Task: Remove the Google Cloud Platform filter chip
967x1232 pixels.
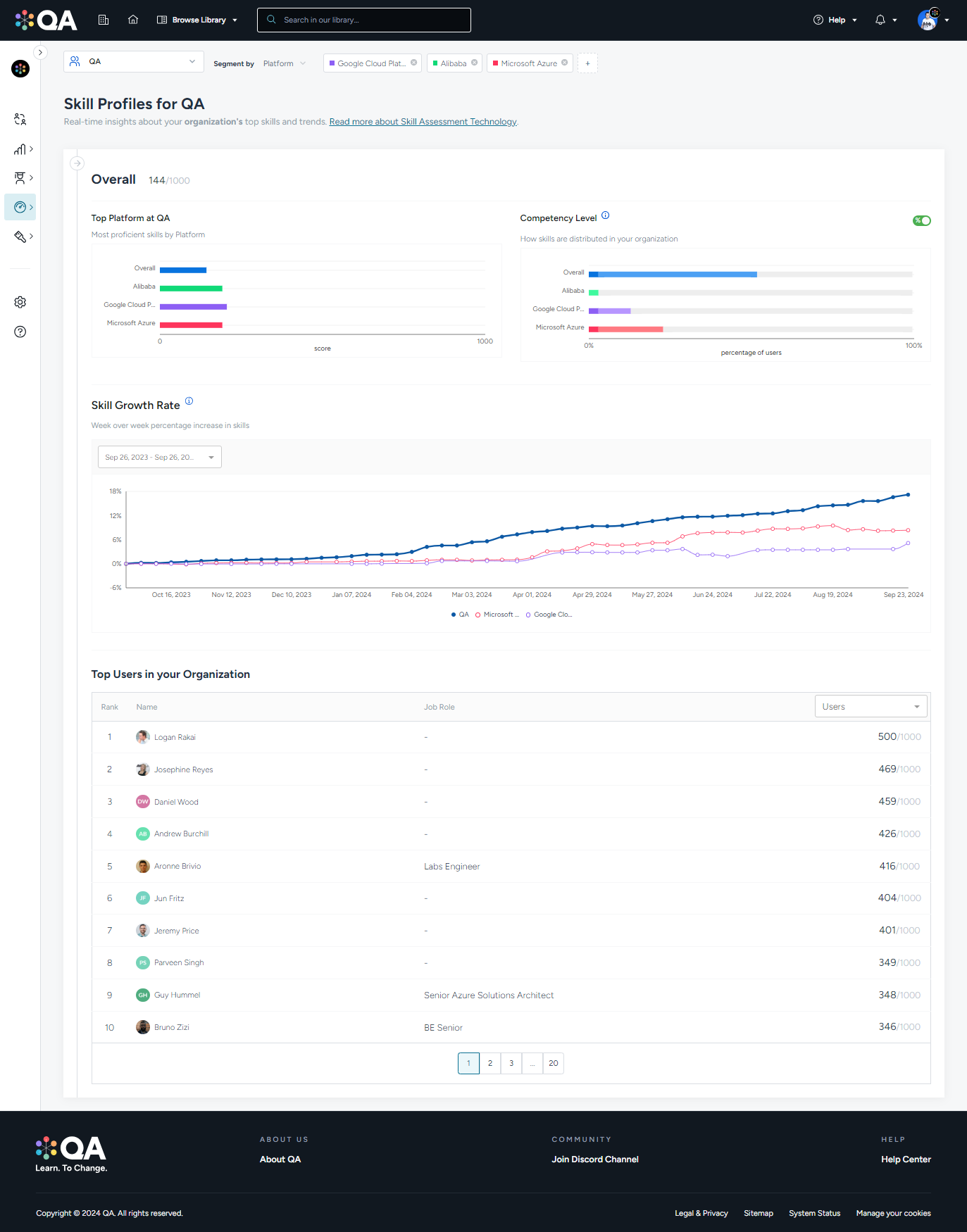Action: click(414, 63)
